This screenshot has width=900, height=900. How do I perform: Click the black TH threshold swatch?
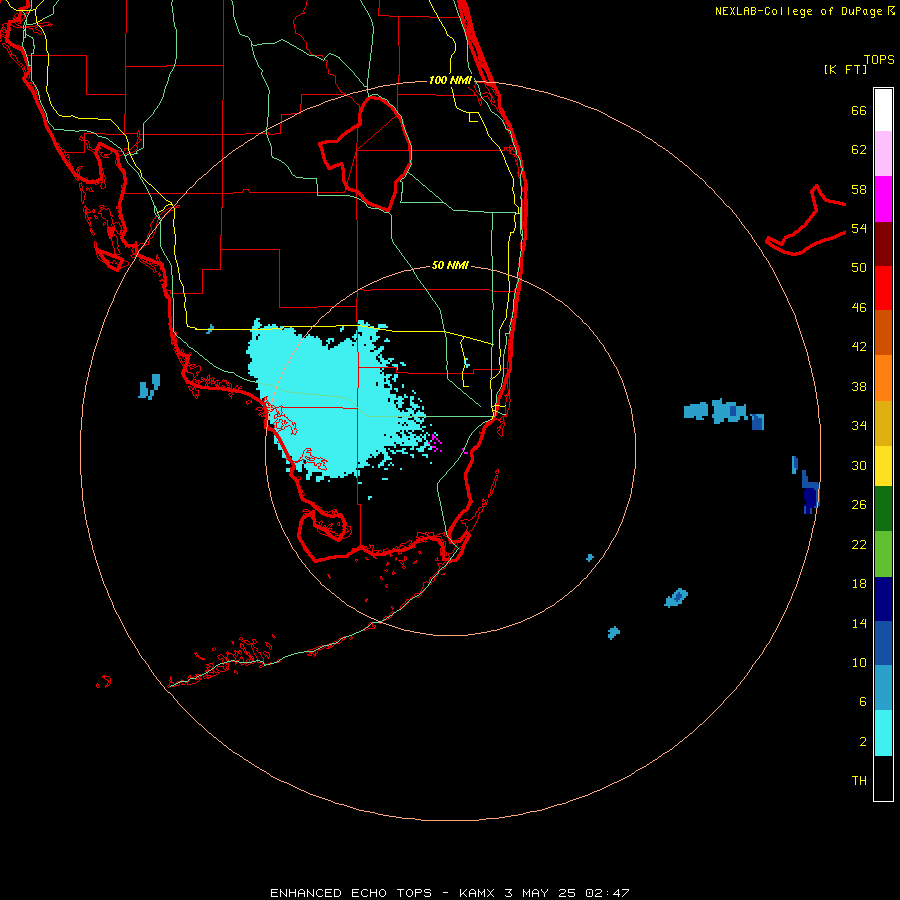(883, 778)
